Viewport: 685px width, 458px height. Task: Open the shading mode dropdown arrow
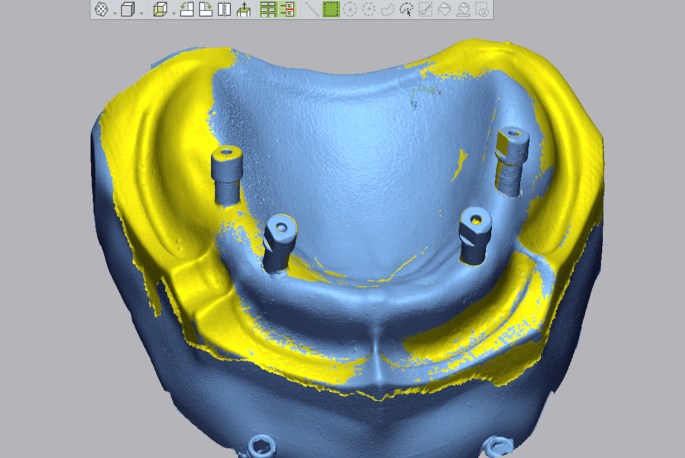click(x=114, y=13)
